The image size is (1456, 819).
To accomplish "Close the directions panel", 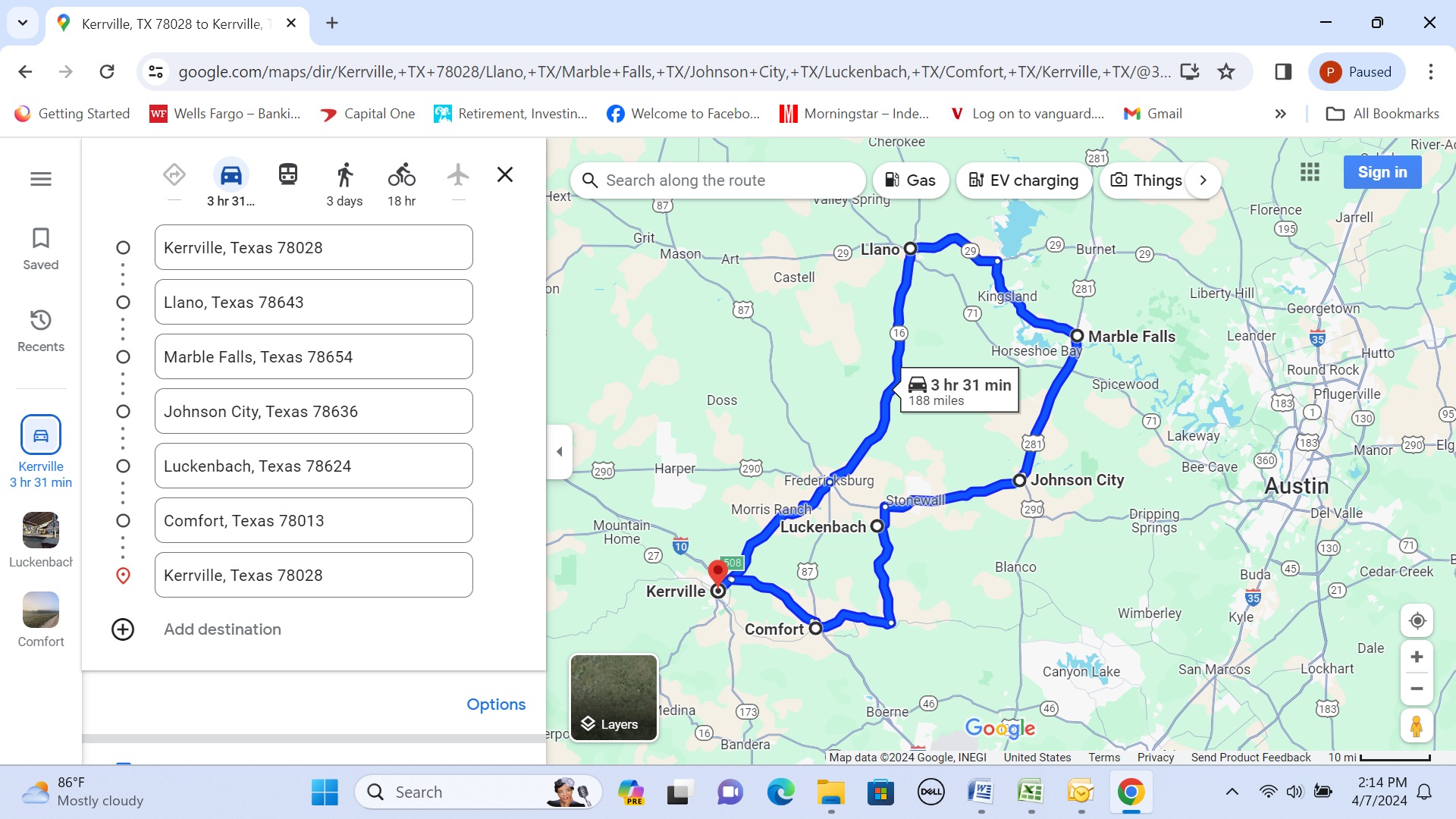I will (x=505, y=175).
